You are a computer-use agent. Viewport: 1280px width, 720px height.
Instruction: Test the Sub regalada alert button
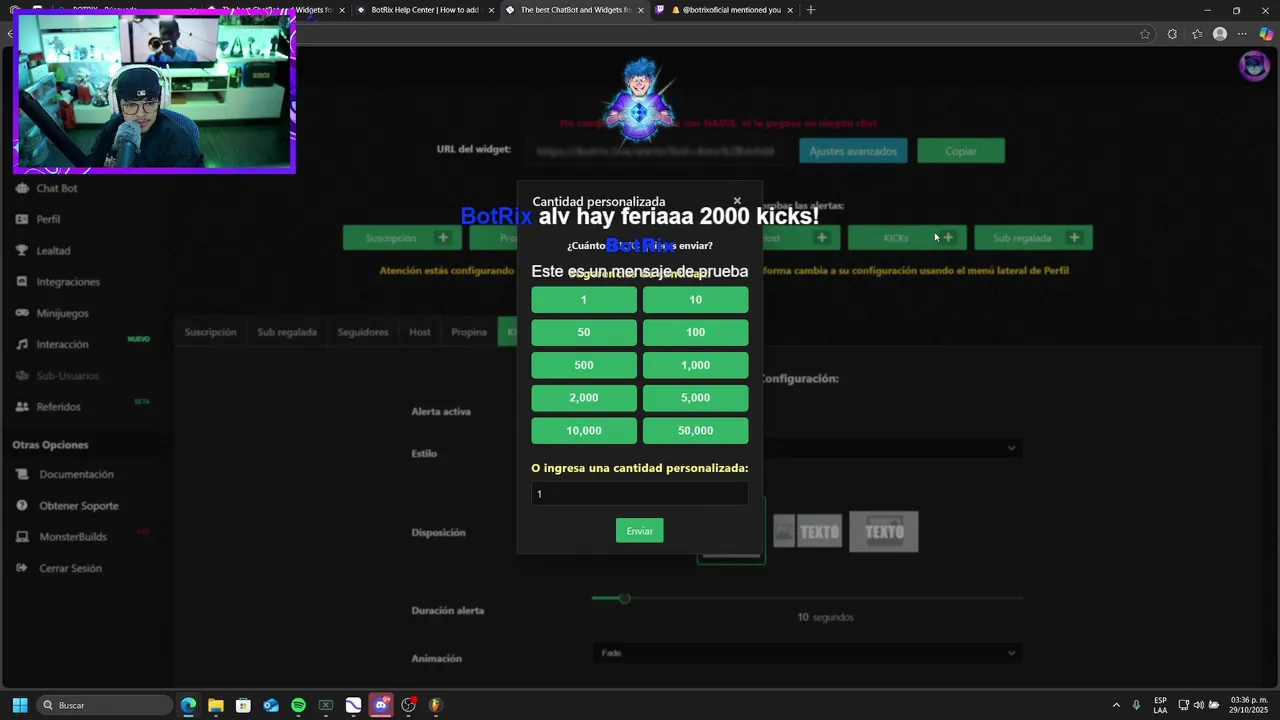[1033, 238]
